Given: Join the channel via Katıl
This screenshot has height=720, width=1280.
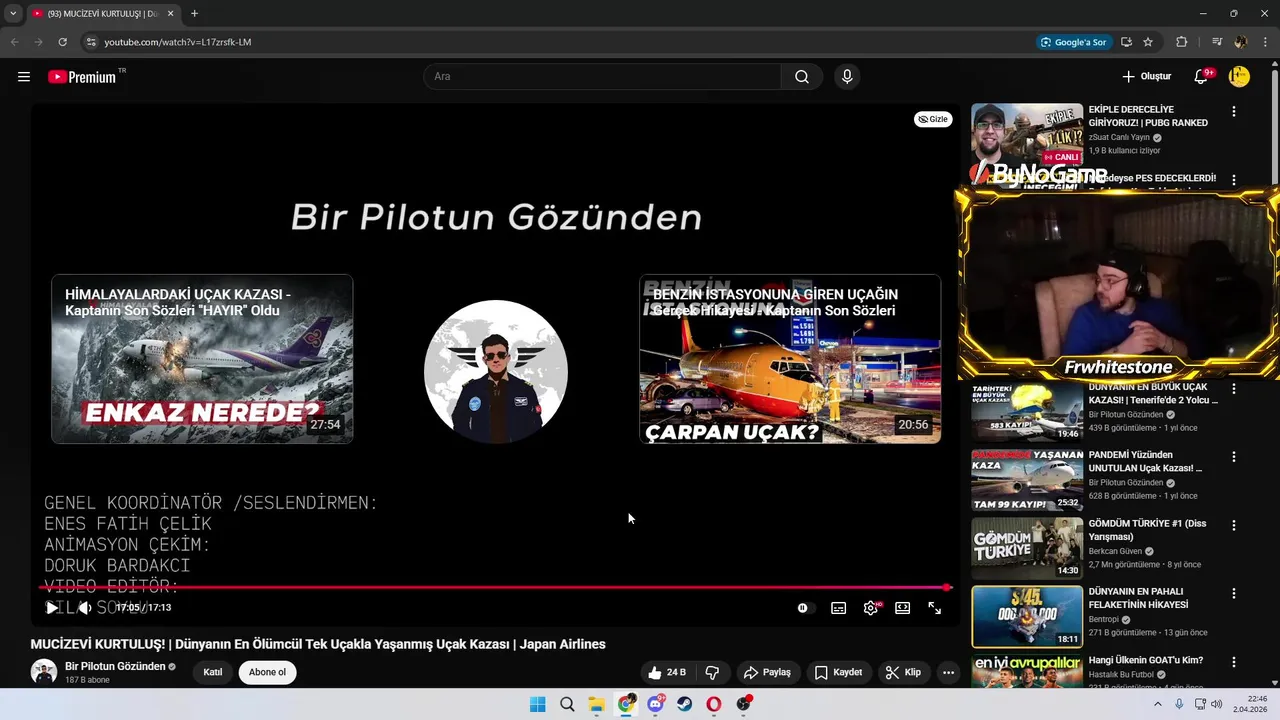Looking at the screenshot, I should coord(213,672).
